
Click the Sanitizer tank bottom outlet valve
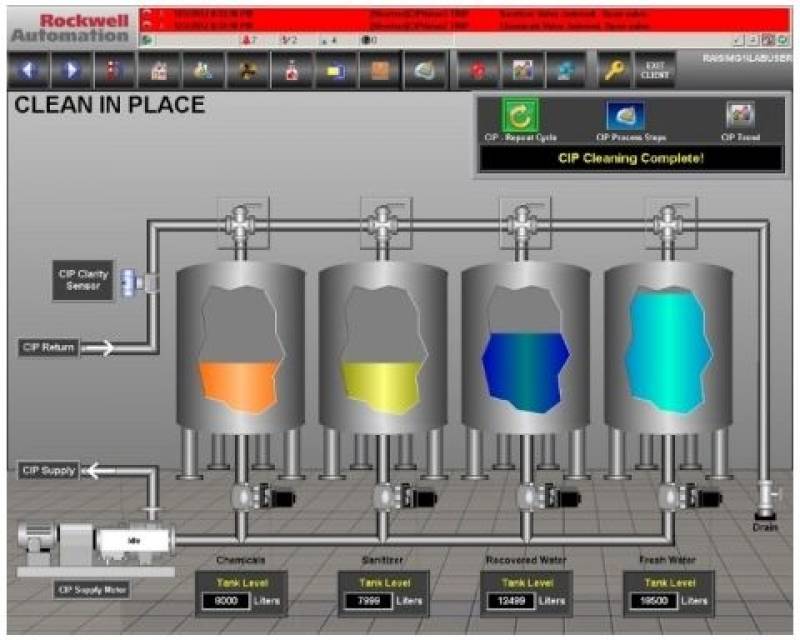click(x=403, y=496)
